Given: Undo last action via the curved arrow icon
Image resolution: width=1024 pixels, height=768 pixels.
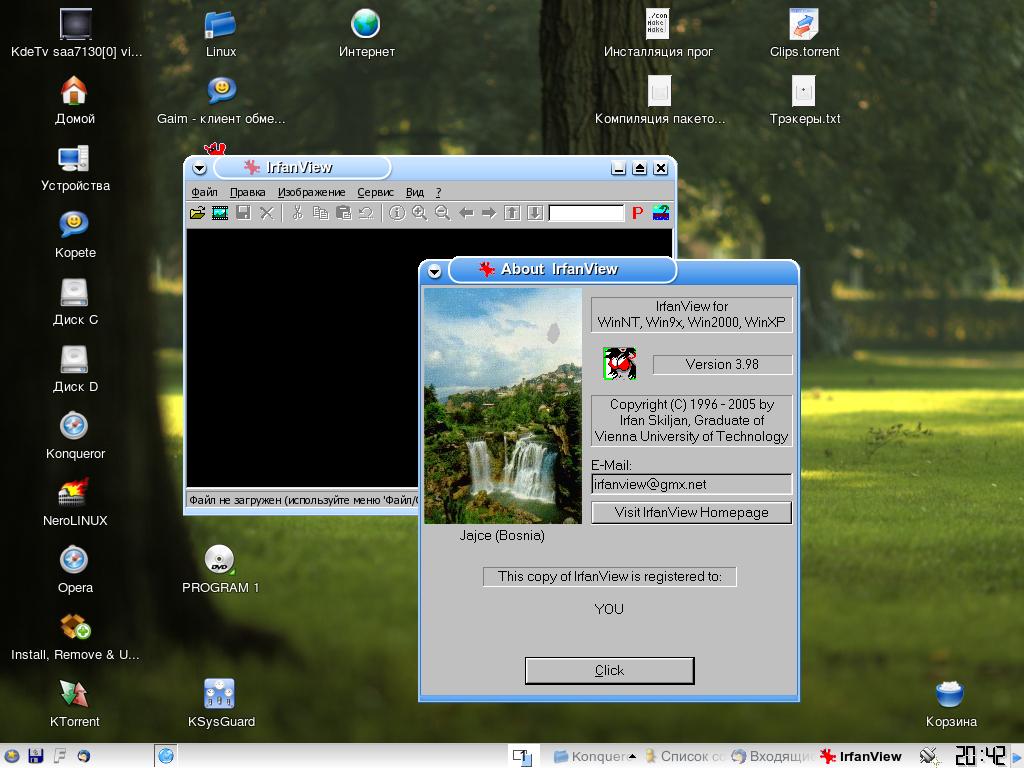Looking at the screenshot, I should coord(366,213).
